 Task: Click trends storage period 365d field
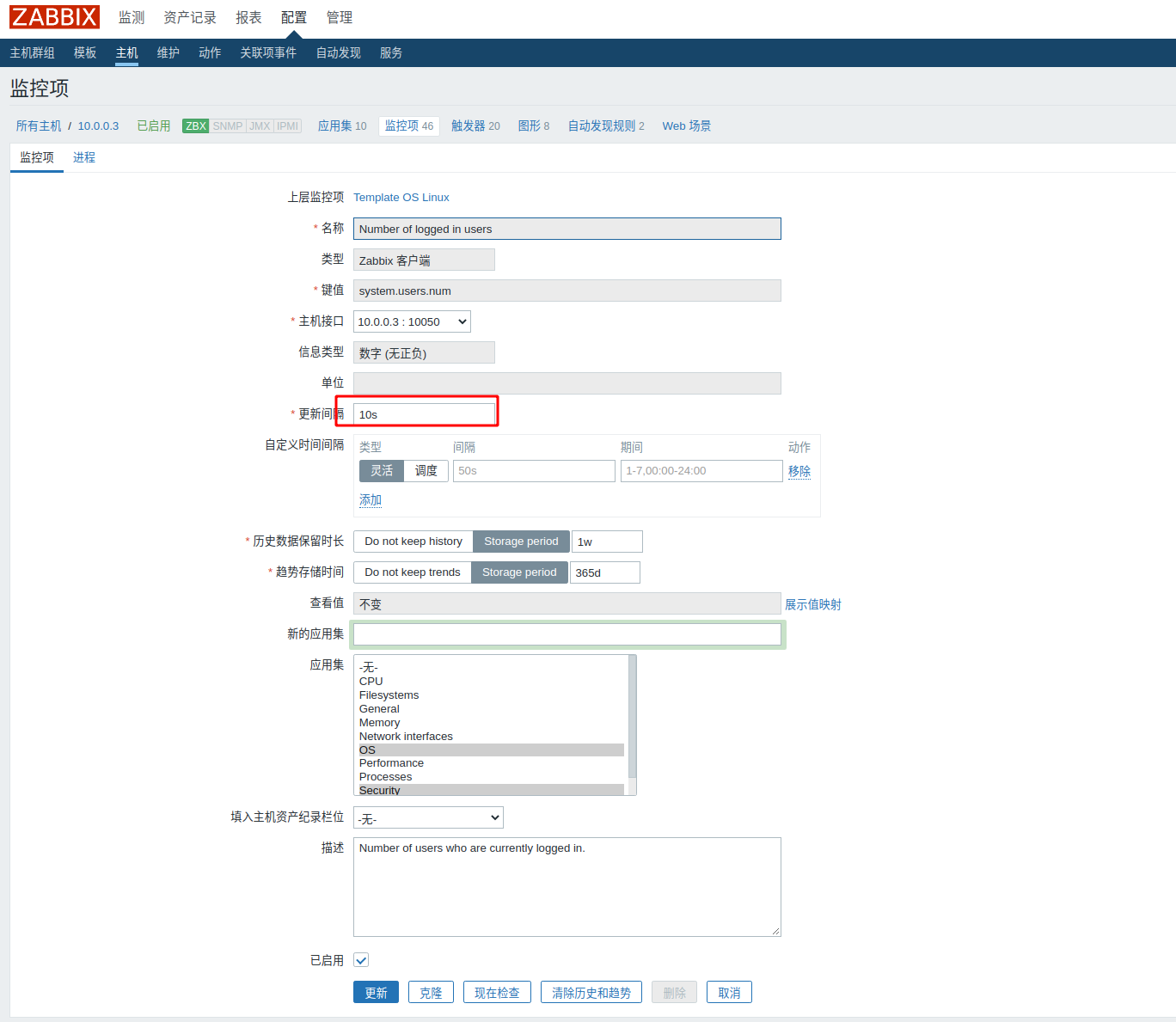[605, 572]
